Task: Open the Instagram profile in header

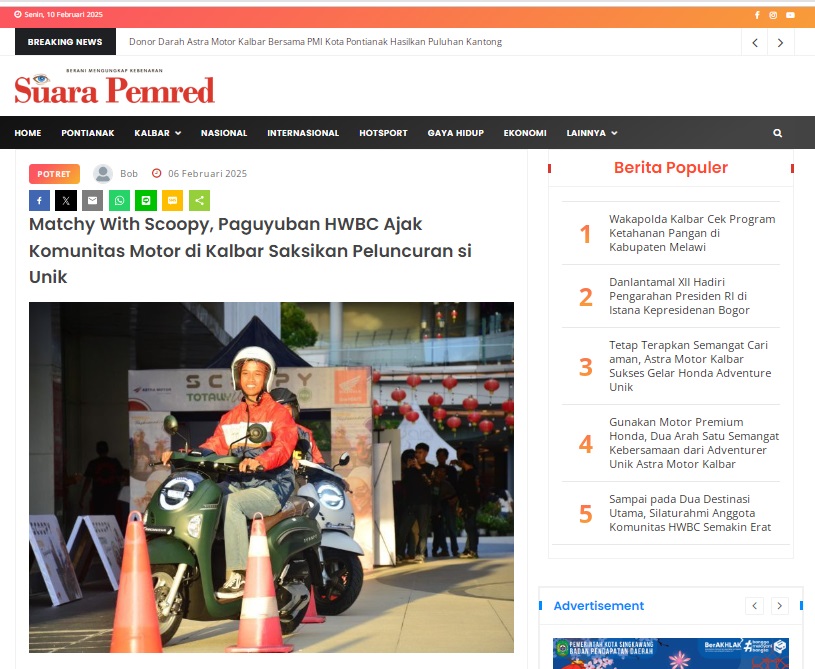Action: pyautogui.click(x=773, y=15)
